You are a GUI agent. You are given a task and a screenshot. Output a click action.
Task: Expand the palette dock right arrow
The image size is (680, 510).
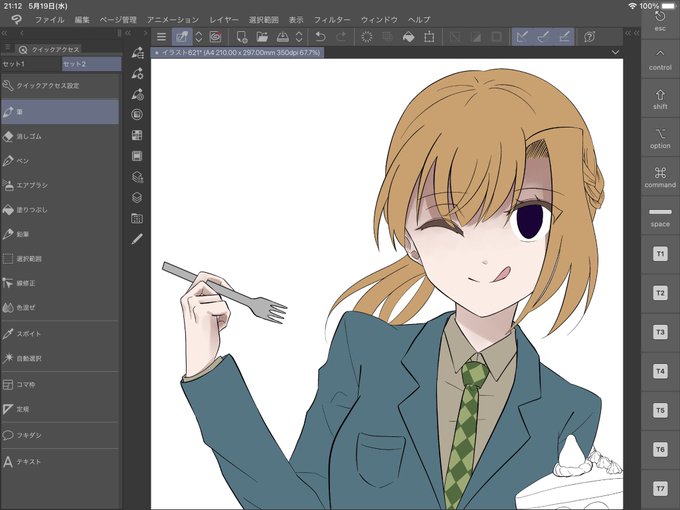145,33
